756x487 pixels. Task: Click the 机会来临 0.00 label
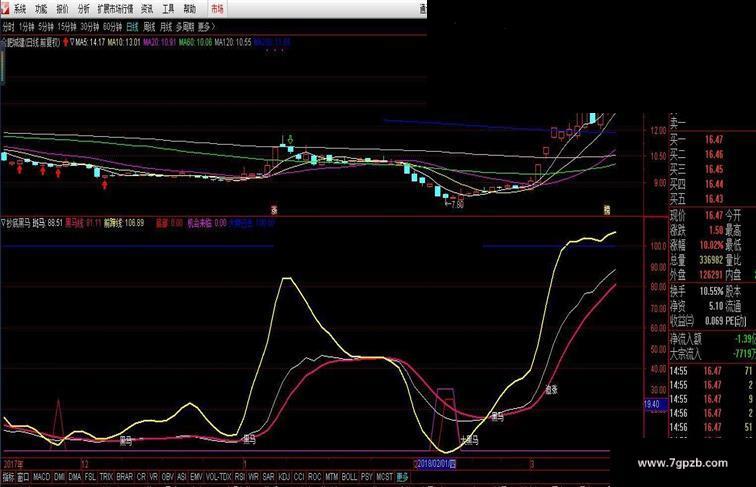(x=207, y=223)
